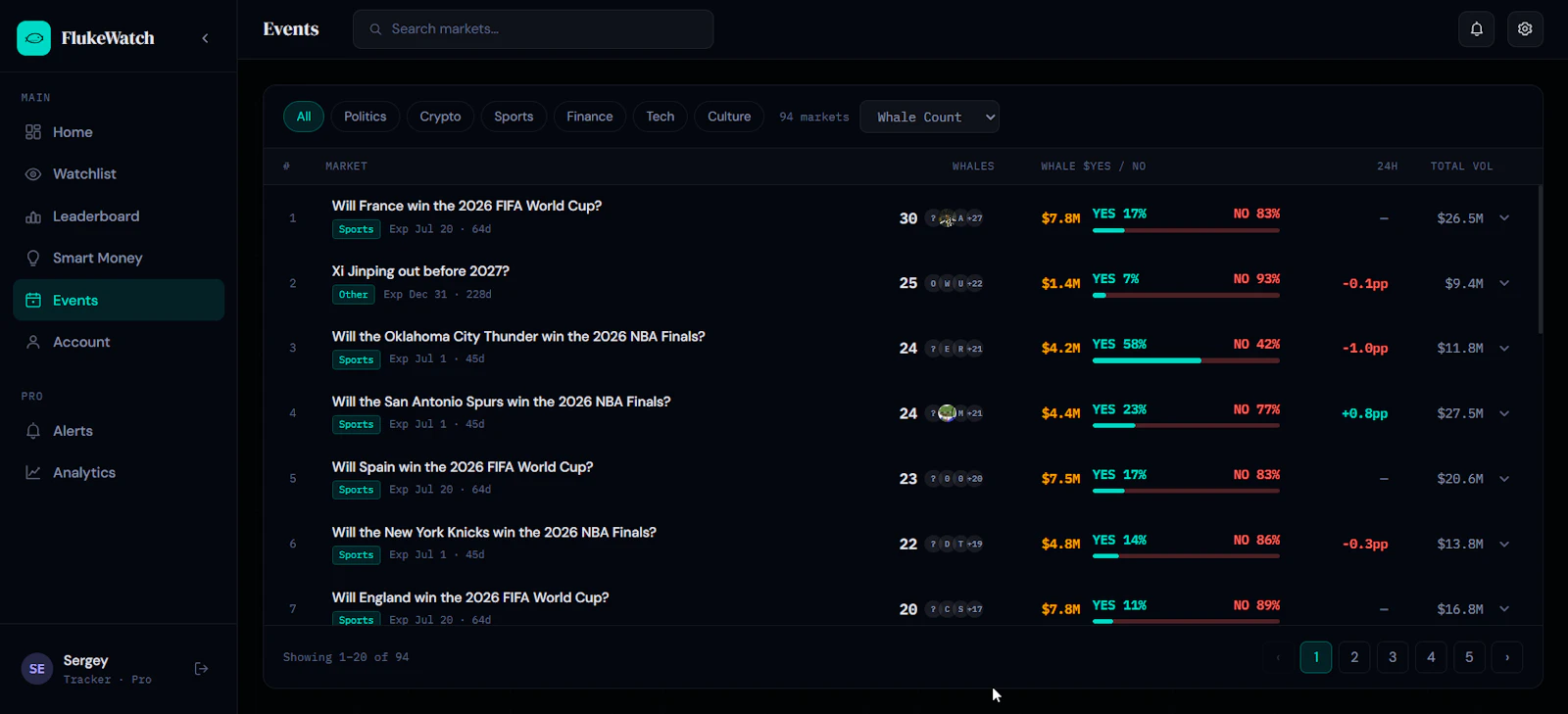This screenshot has width=1568, height=714.
Task: Expand the Oklahoma City Thunder row
Action: [1504, 349]
